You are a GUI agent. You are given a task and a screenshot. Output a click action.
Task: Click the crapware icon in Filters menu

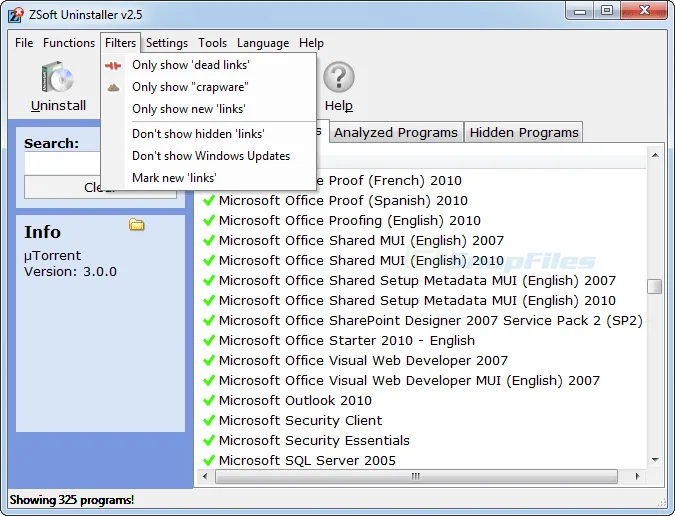113,87
